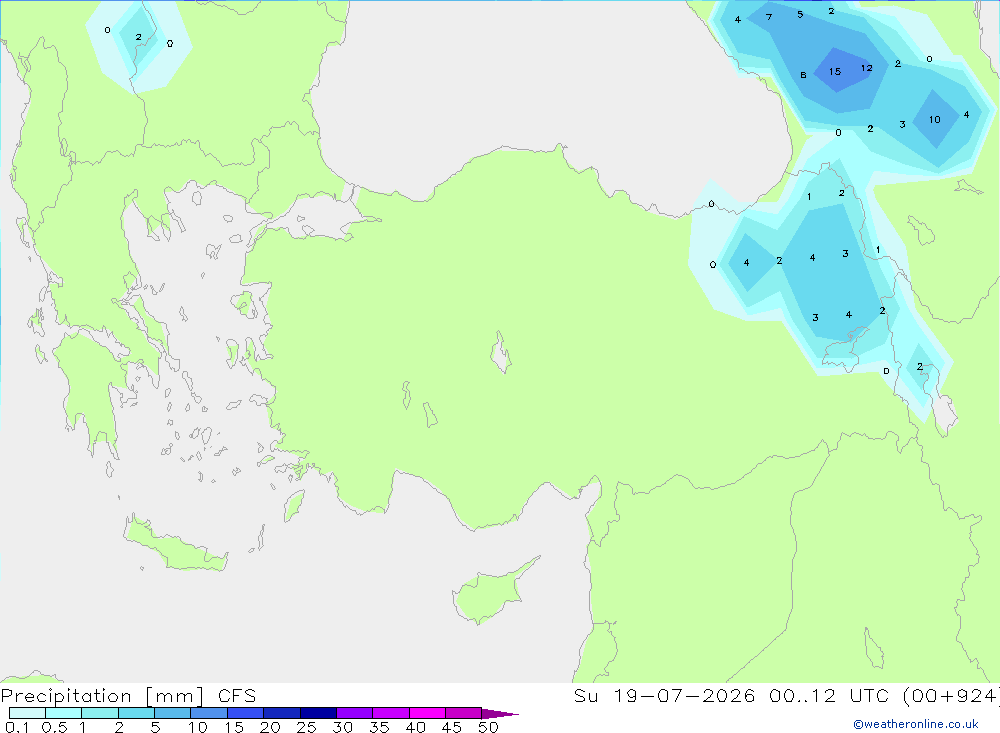Click the 30–35 mm purple legend swatch

pos(354,713)
